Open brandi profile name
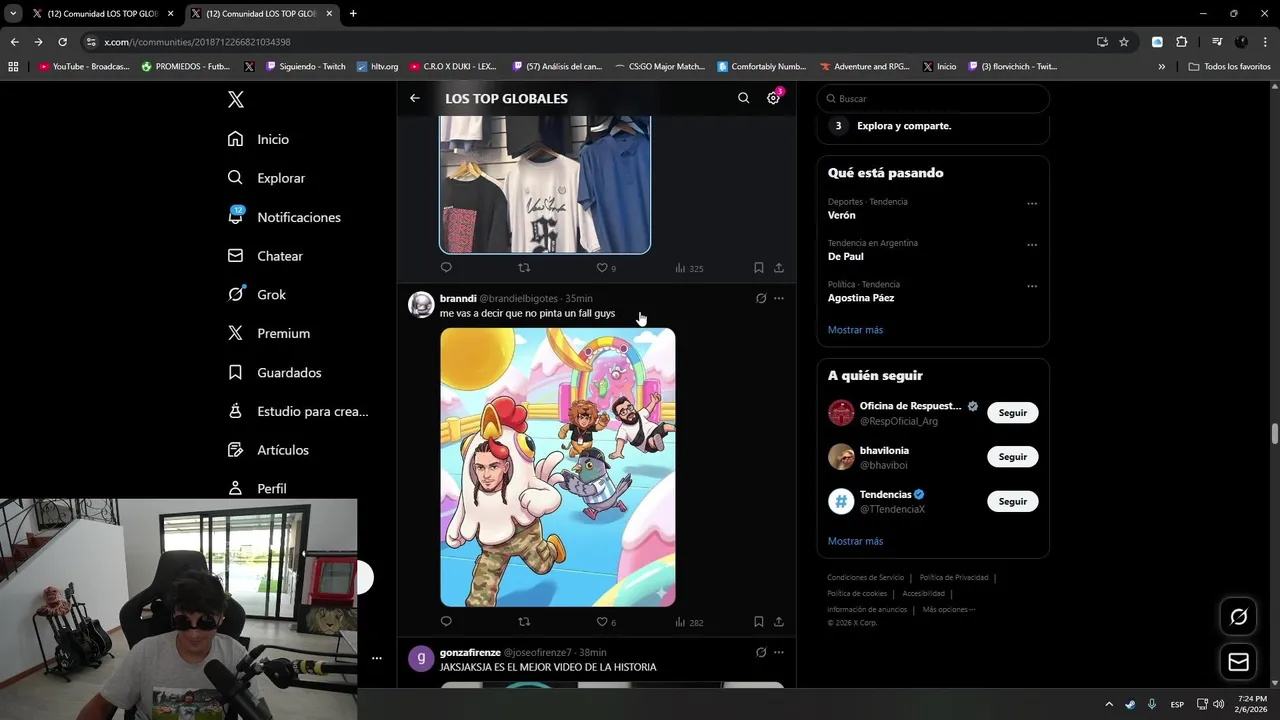Screen dimensions: 1280x720 tap(458, 298)
